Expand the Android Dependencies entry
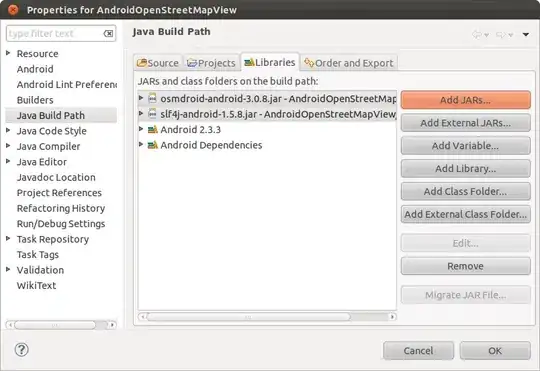The height and width of the screenshot is (371, 540). [x=141, y=144]
